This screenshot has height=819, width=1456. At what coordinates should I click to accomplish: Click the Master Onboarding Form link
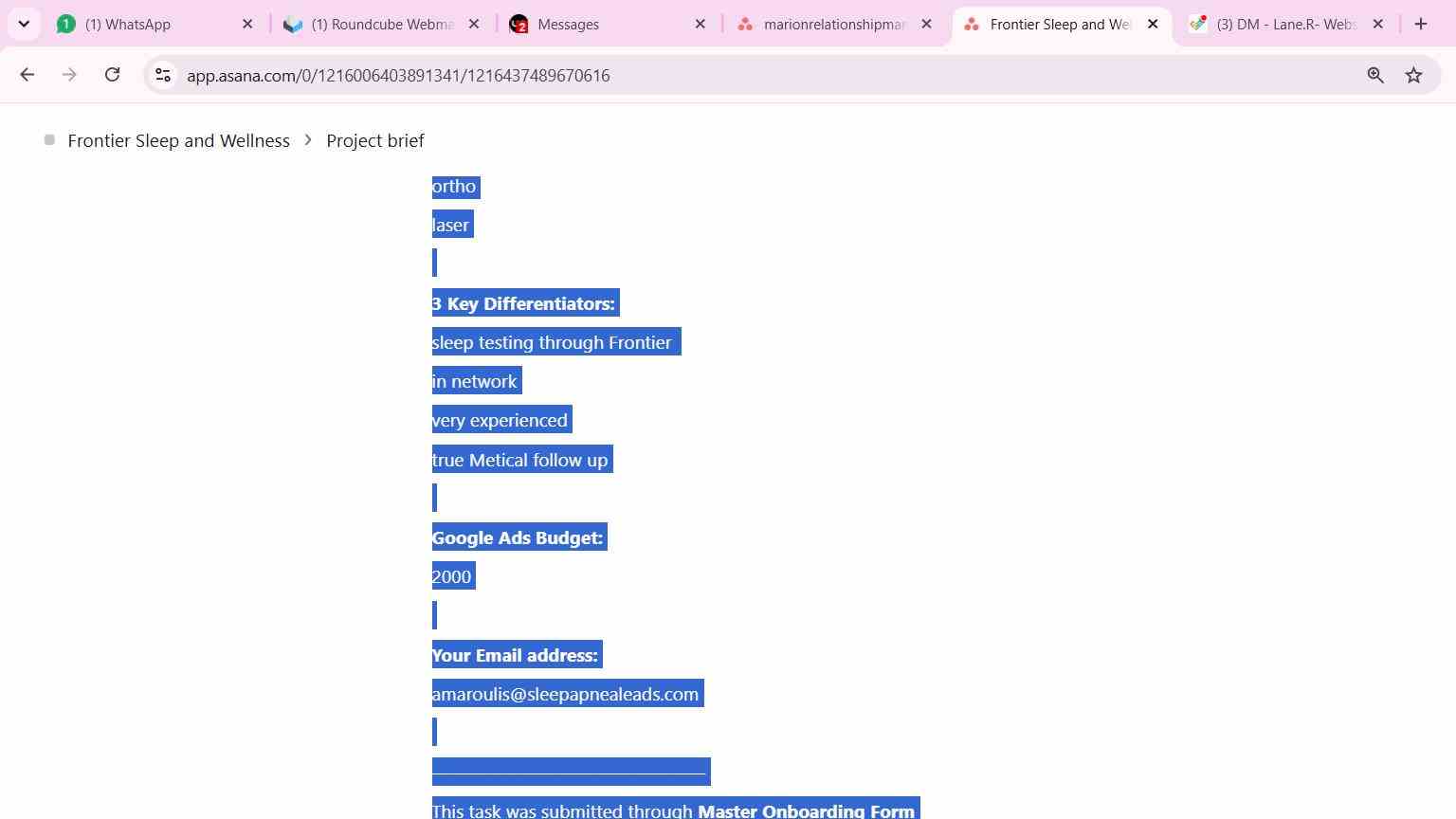pyautogui.click(x=806, y=810)
